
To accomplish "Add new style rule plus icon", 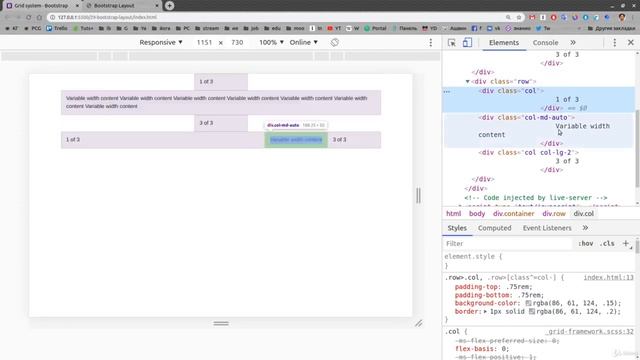I will click(626, 243).
